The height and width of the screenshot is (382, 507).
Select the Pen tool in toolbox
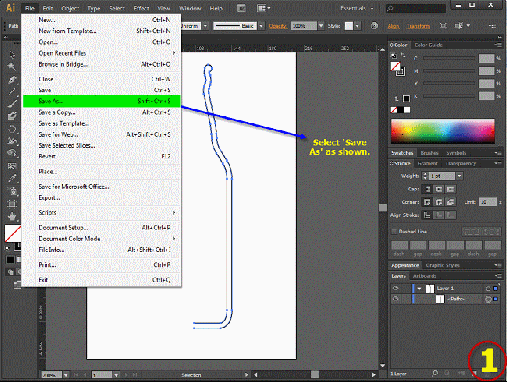pos(12,79)
